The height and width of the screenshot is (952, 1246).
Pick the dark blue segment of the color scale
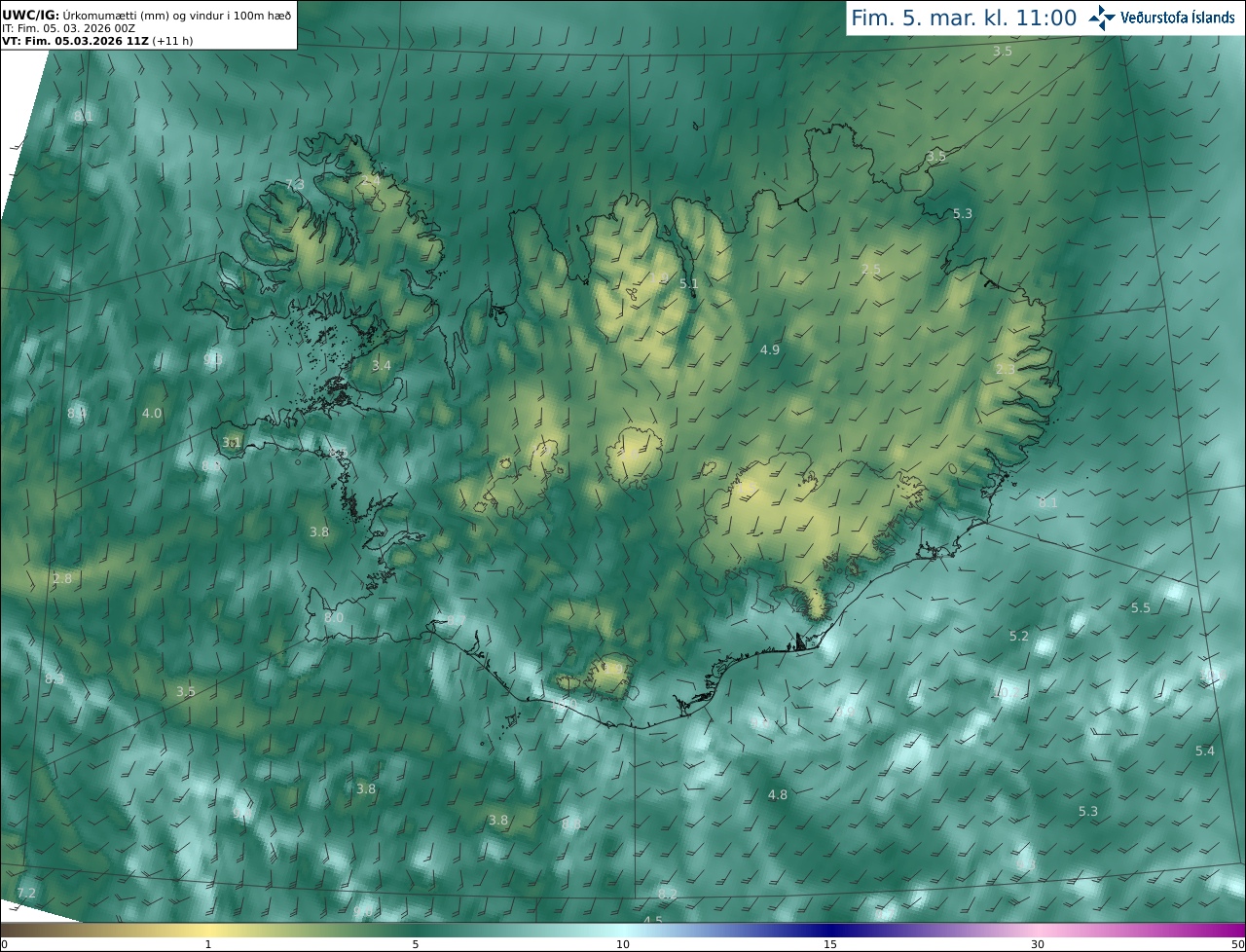830,930
